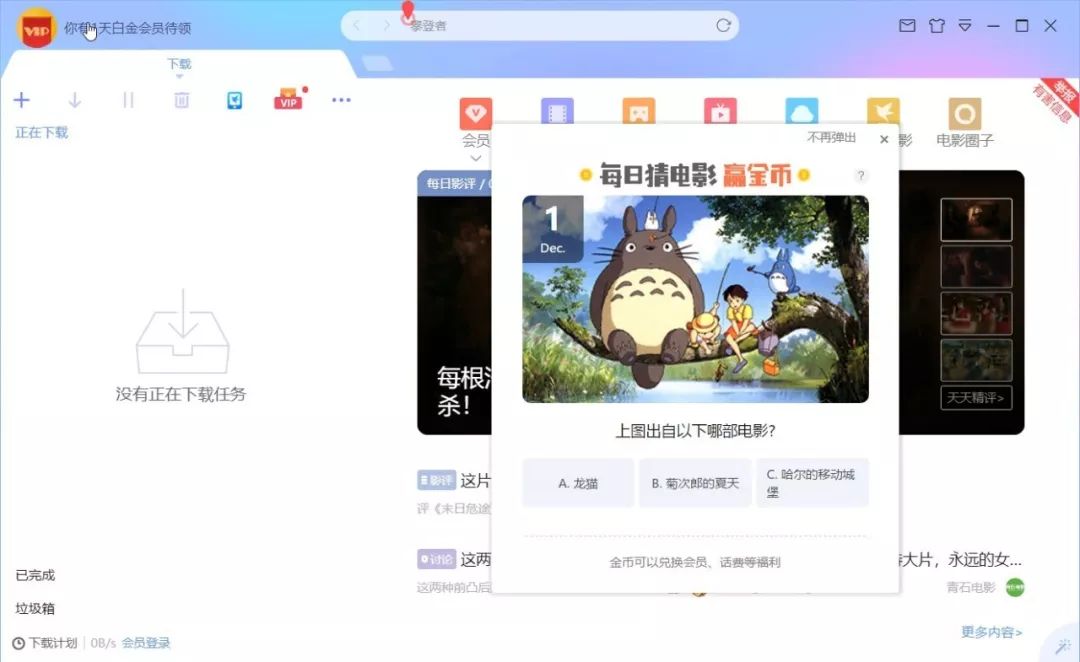This screenshot has height=662, width=1080.
Task: Open the mobile Thunder transfer icon
Action: [x=234, y=100]
